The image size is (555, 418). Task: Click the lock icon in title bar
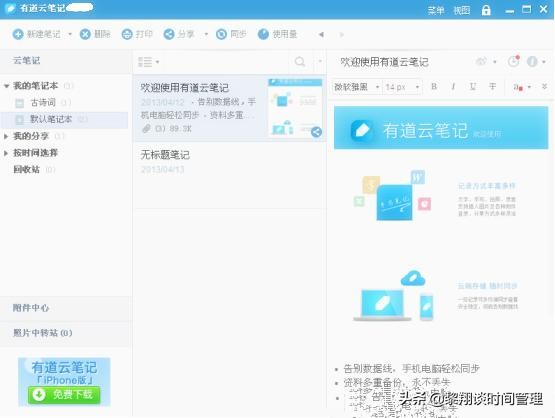tap(486, 10)
